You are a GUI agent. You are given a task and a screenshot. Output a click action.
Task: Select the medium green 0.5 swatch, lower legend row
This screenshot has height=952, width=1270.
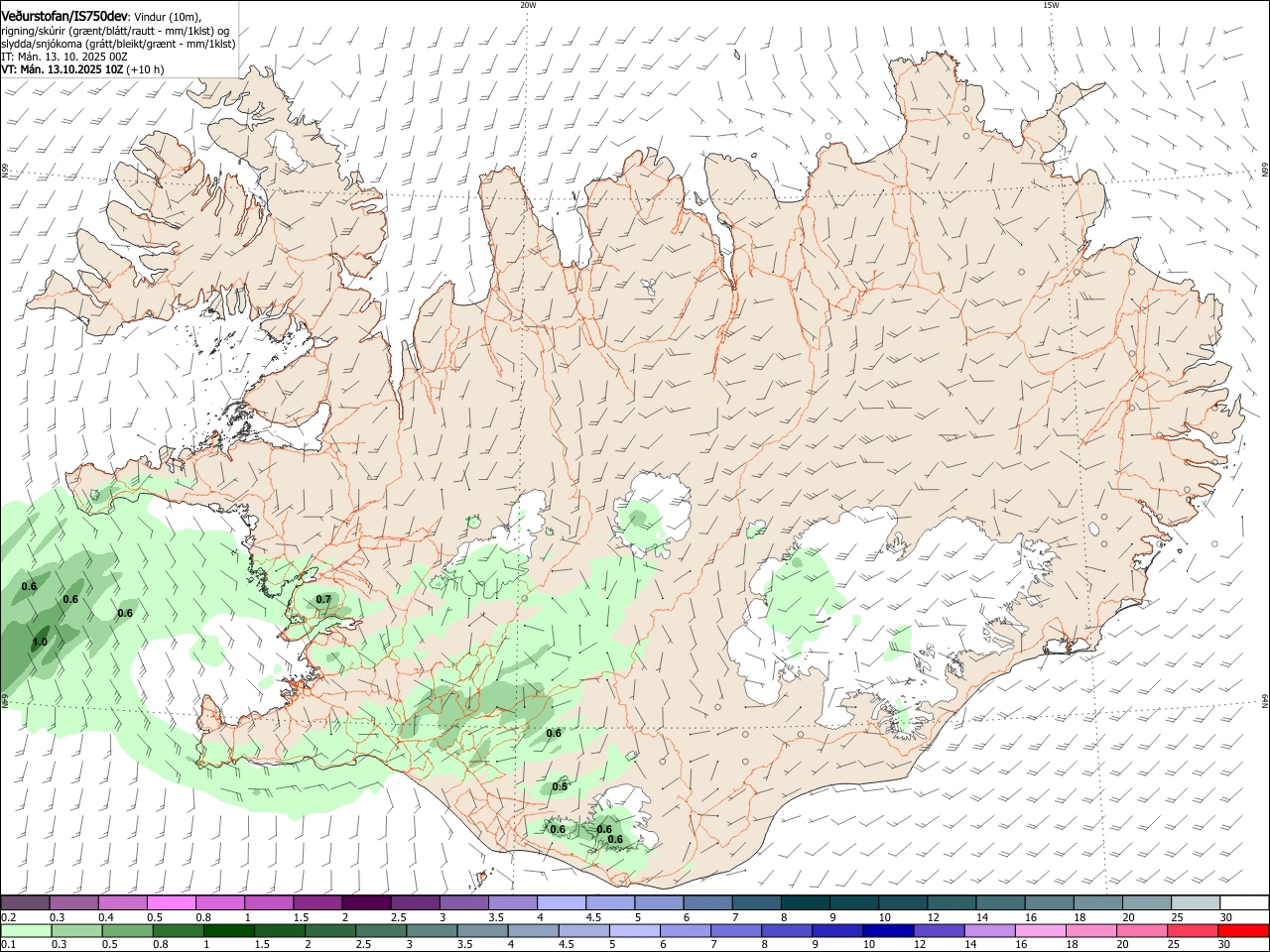[x=127, y=931]
